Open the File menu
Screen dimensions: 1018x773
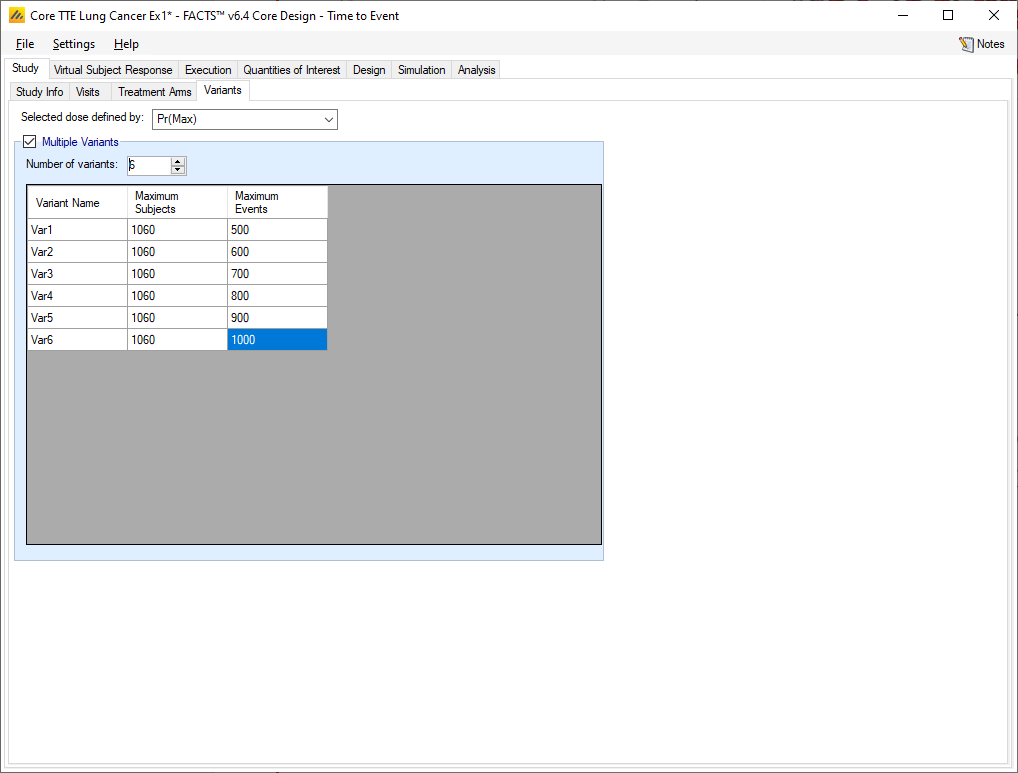(25, 44)
